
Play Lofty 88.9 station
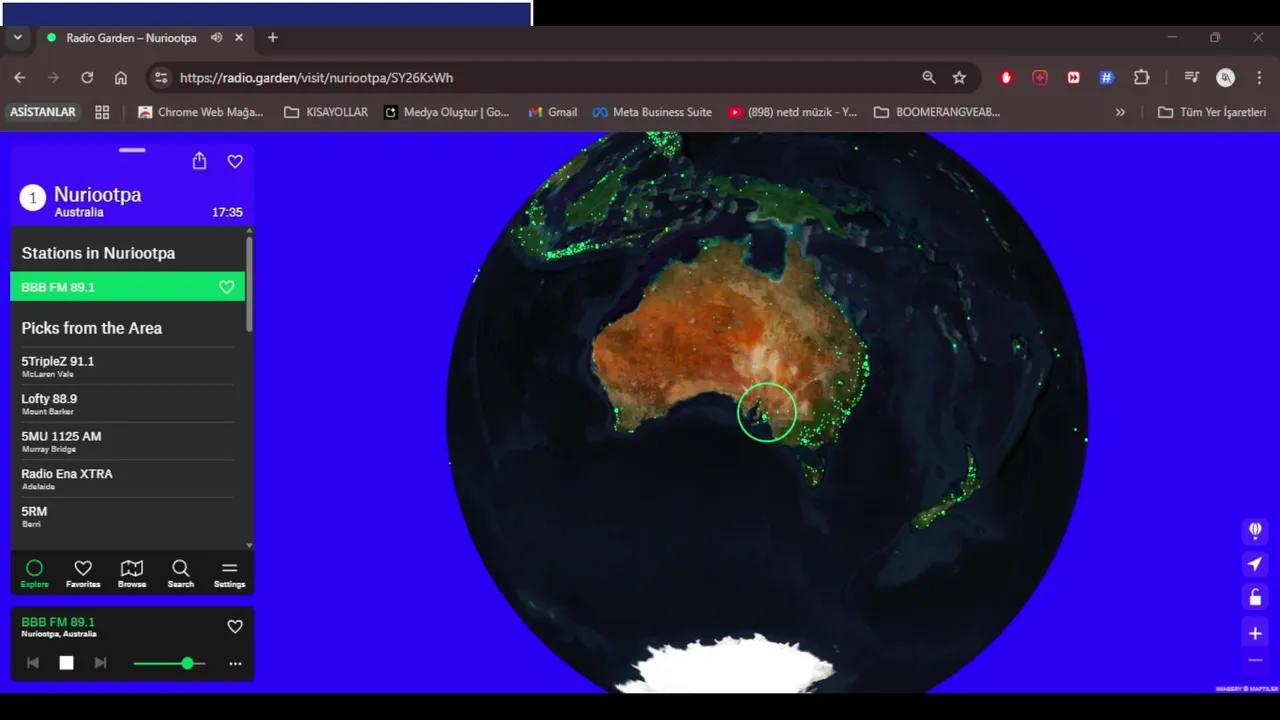127,404
